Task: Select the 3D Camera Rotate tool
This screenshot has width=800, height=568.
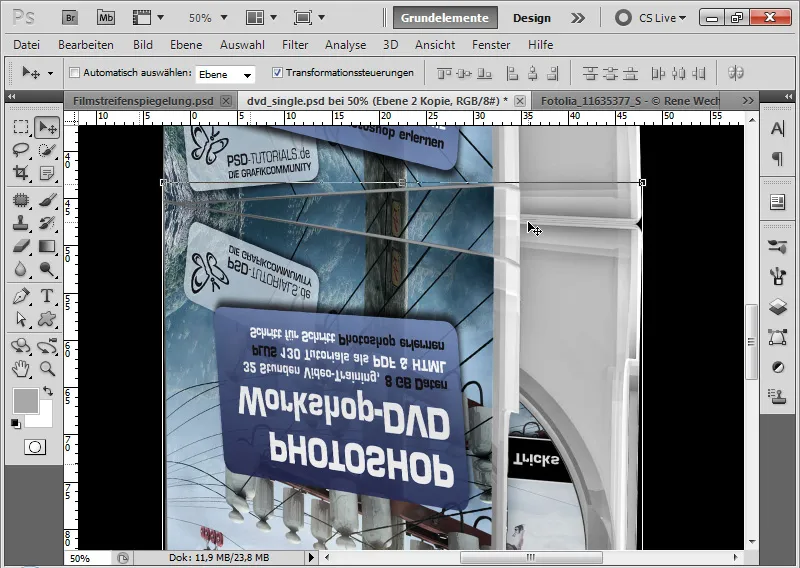Action: 47,346
